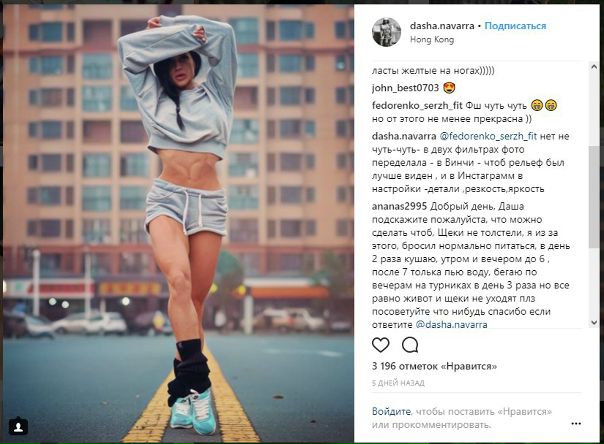Click the comment speech bubble icon
The height and width of the screenshot is (444, 604).
coord(410,345)
